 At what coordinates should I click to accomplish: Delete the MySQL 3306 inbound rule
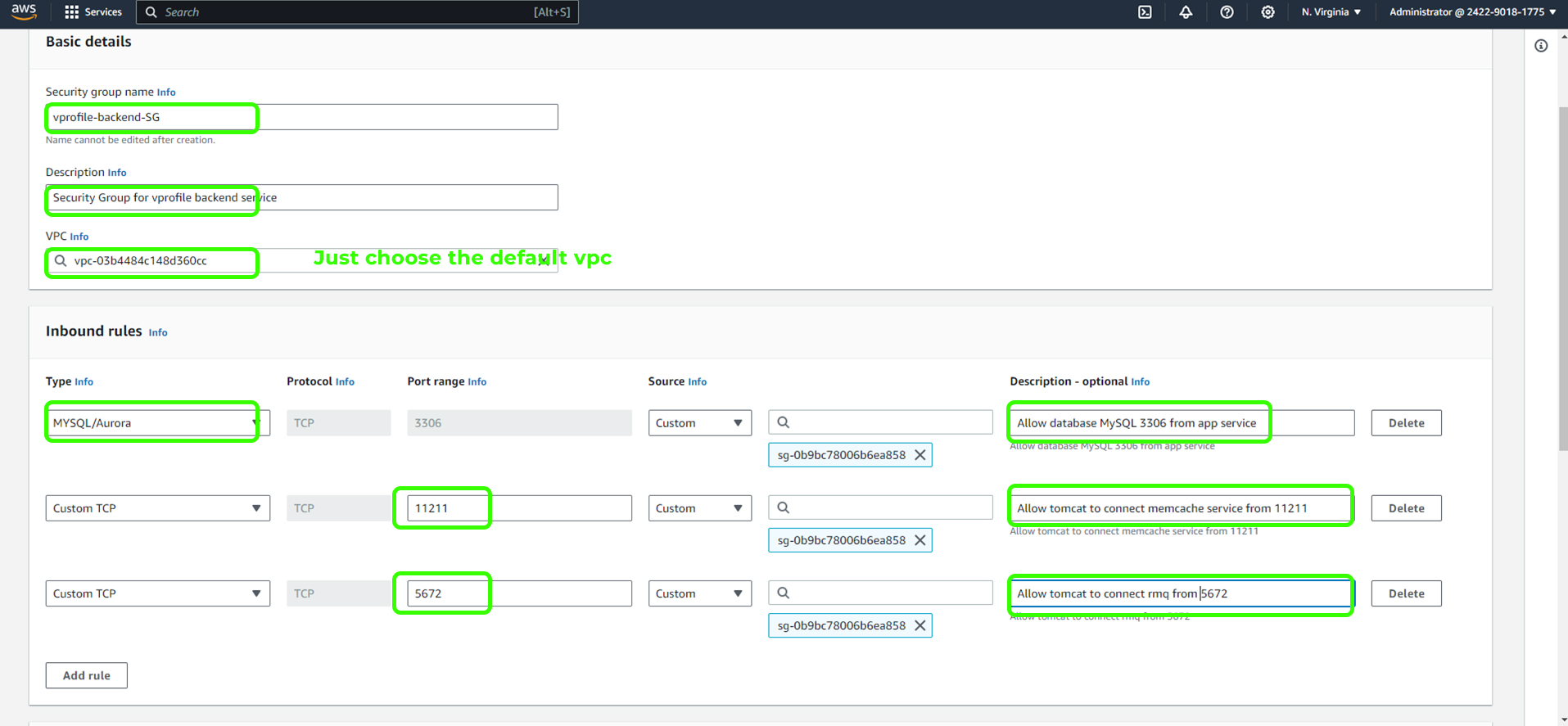coord(1406,423)
